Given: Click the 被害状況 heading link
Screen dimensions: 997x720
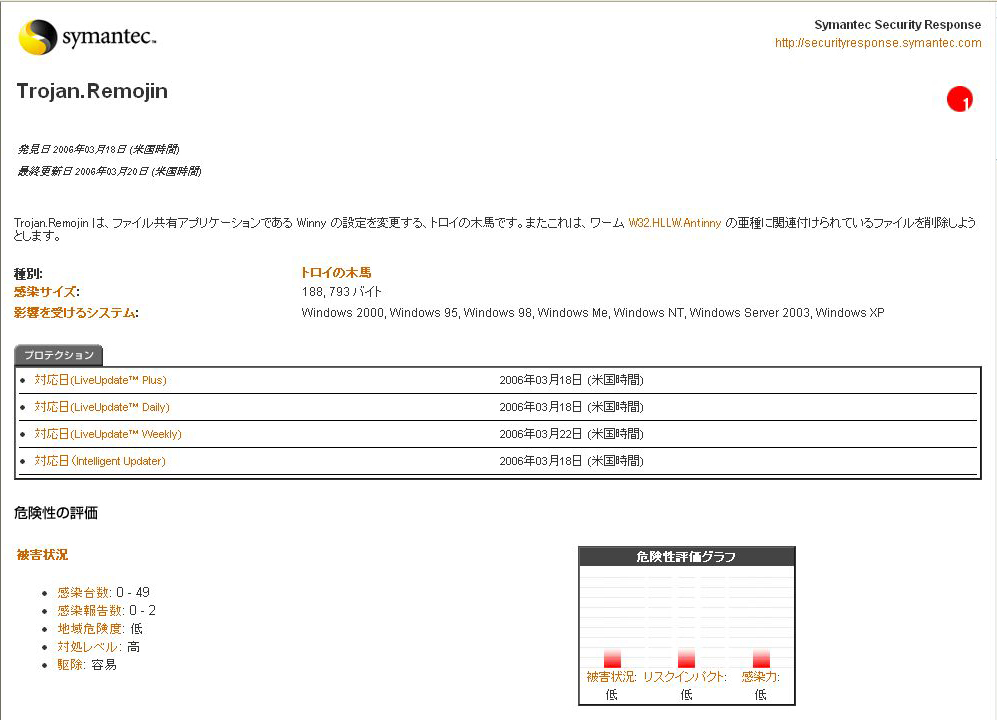Looking at the screenshot, I should click(42, 555).
